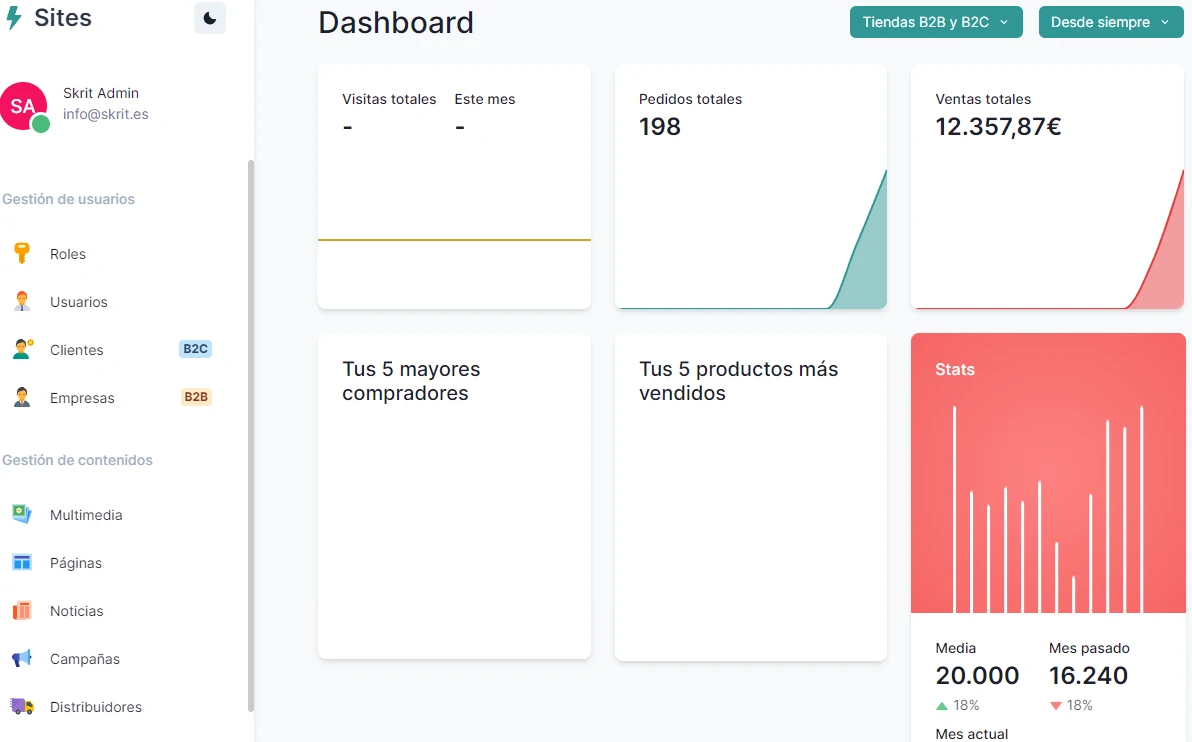The image size is (1192, 742).
Task: Click the Noticias newspaper icon
Action: tap(22, 610)
